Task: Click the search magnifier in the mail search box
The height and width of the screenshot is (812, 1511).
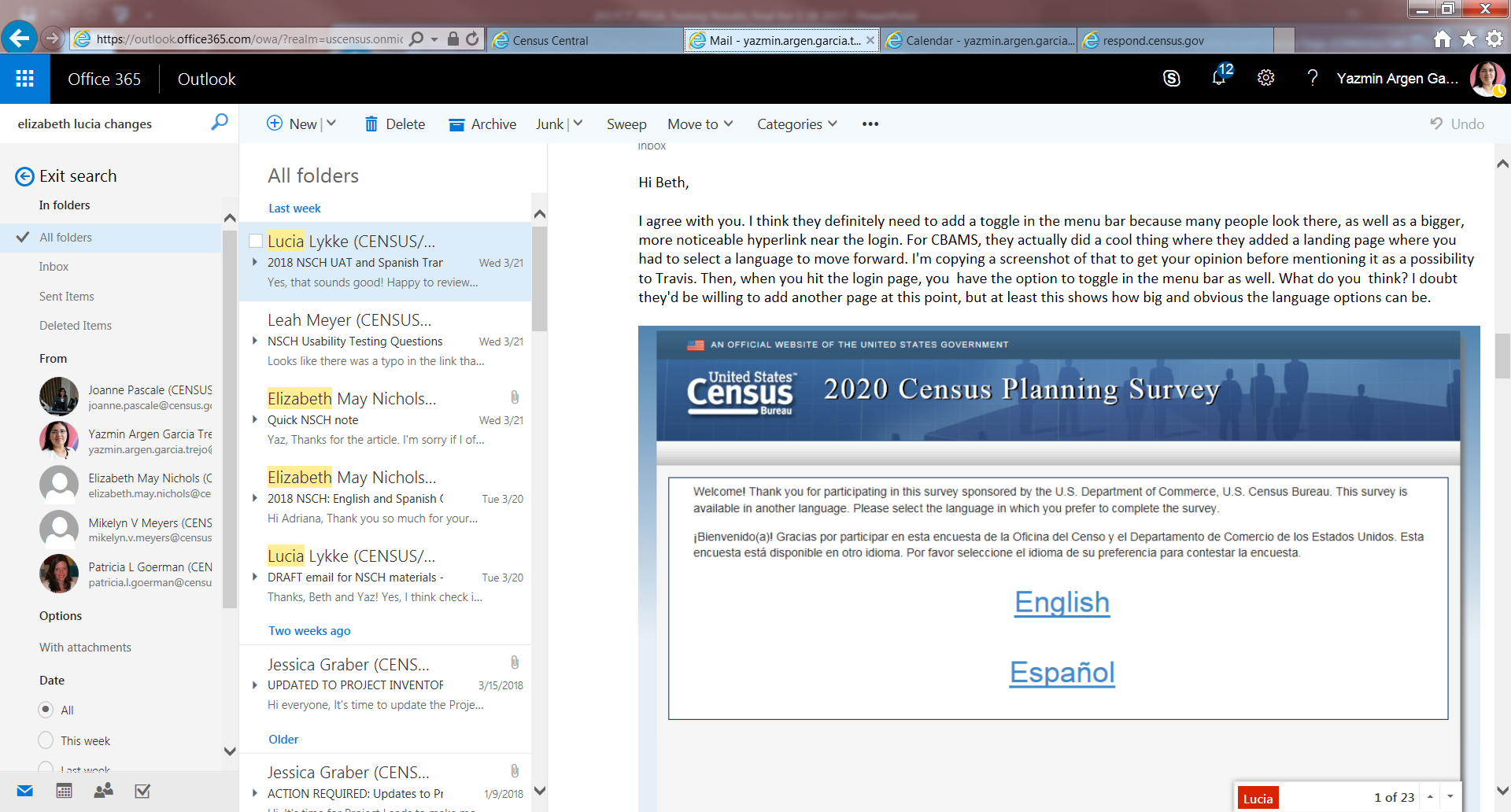Action: pyautogui.click(x=220, y=122)
